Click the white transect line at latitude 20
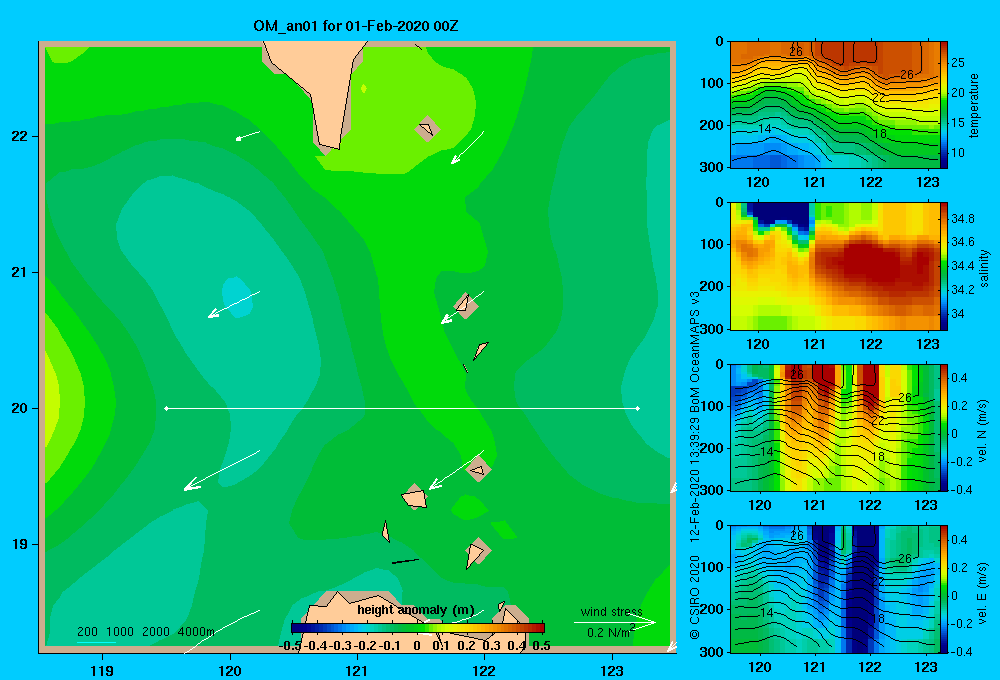Screen dimensions: 1000x680 point(402,408)
